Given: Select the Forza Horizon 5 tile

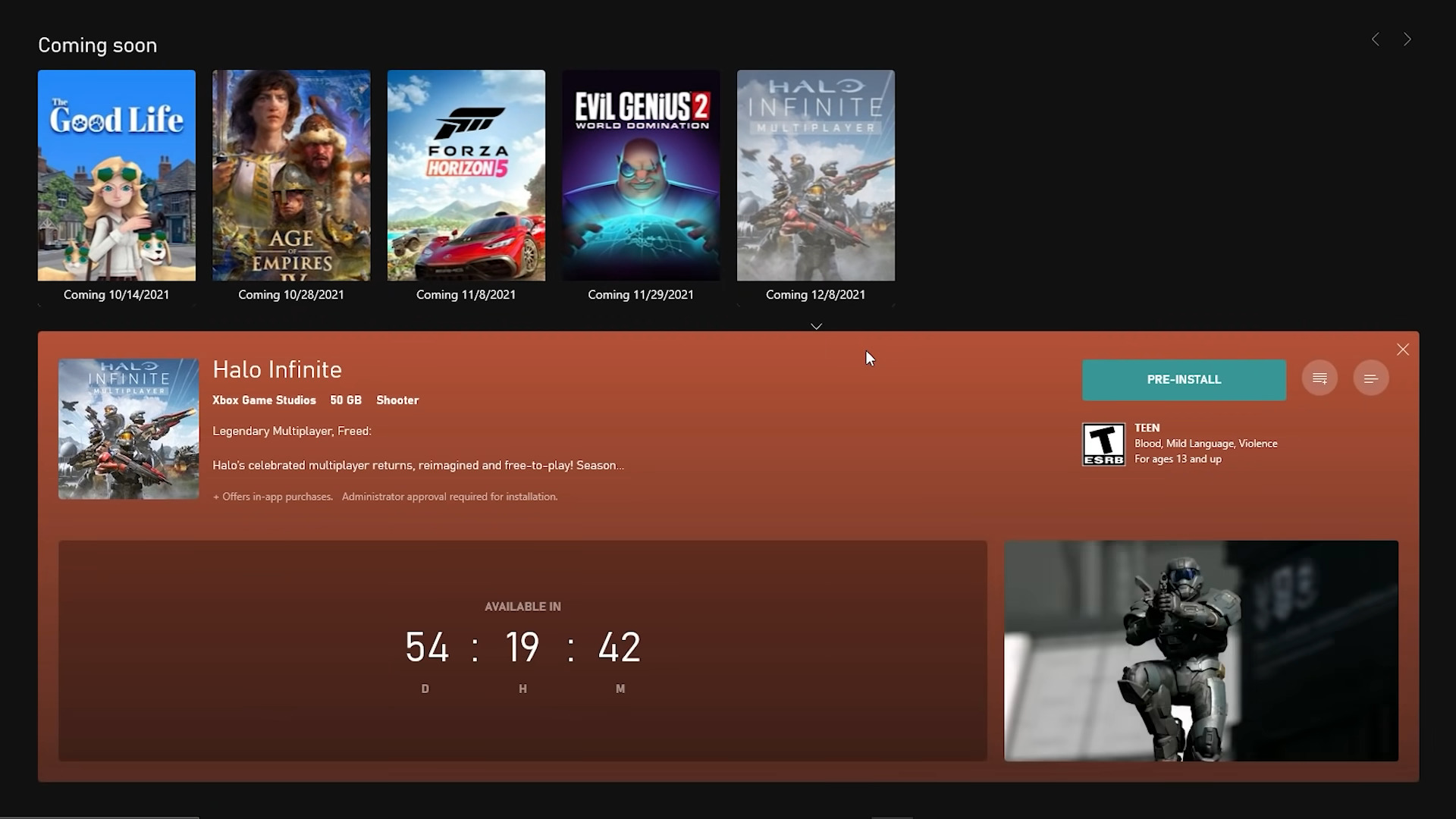Looking at the screenshot, I should (x=466, y=175).
